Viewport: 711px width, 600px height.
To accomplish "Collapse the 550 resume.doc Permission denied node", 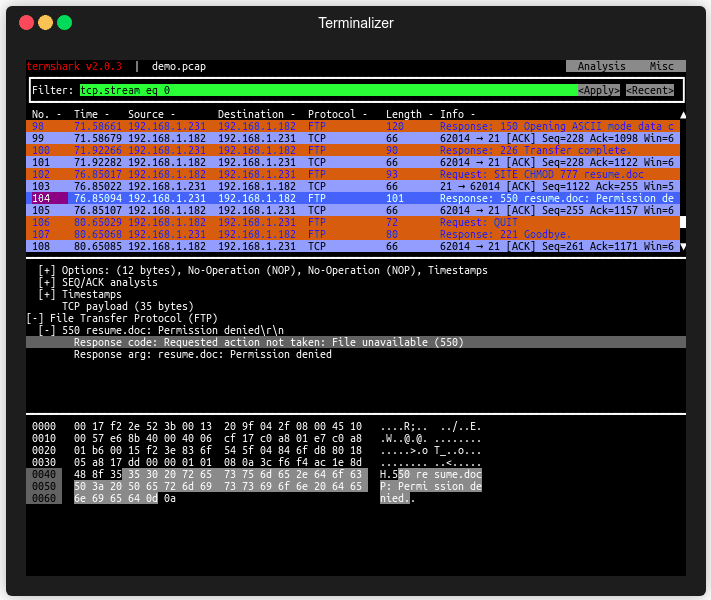I will coord(47,331).
